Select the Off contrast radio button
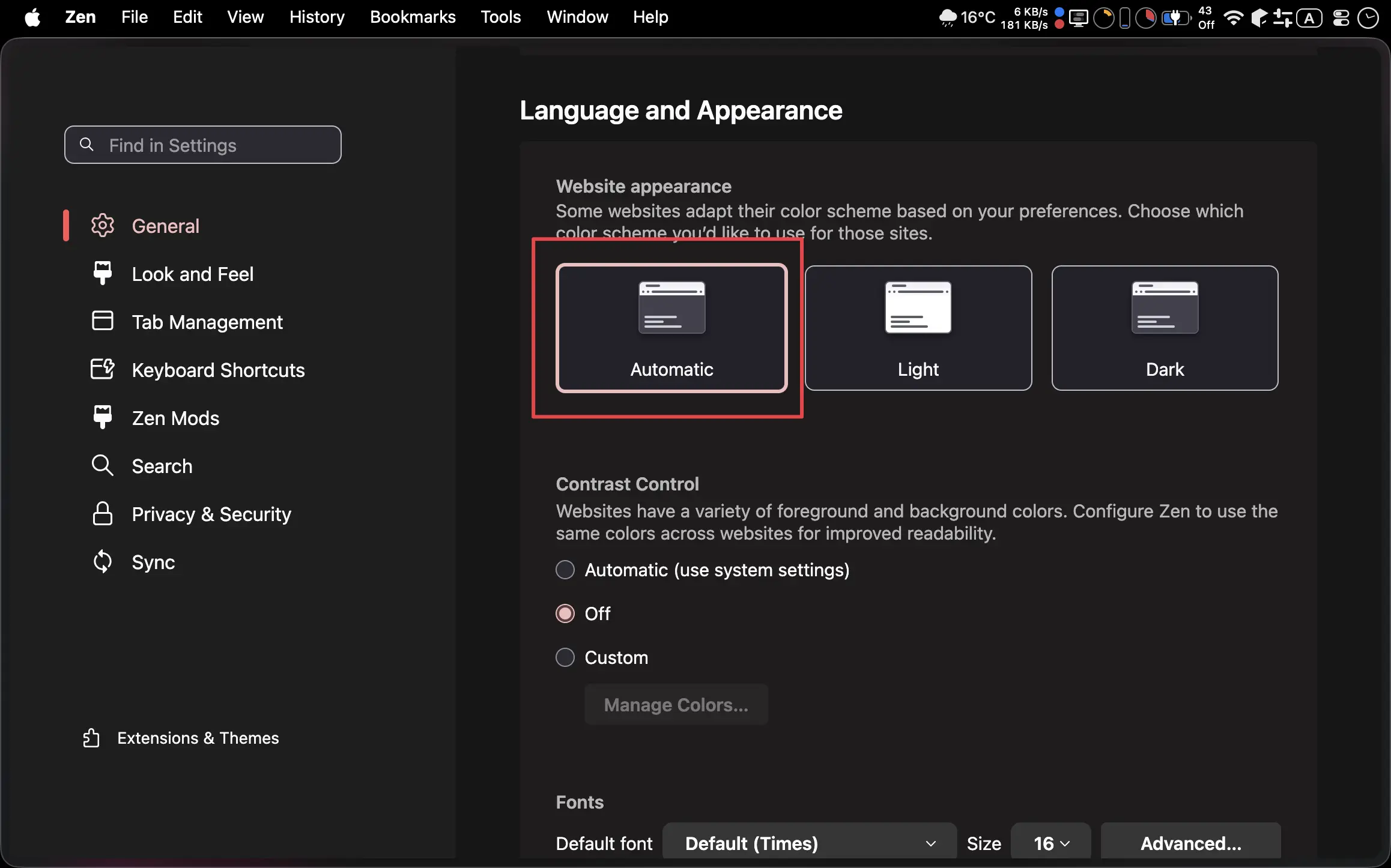Viewport: 1391px width, 868px height. pos(565,613)
